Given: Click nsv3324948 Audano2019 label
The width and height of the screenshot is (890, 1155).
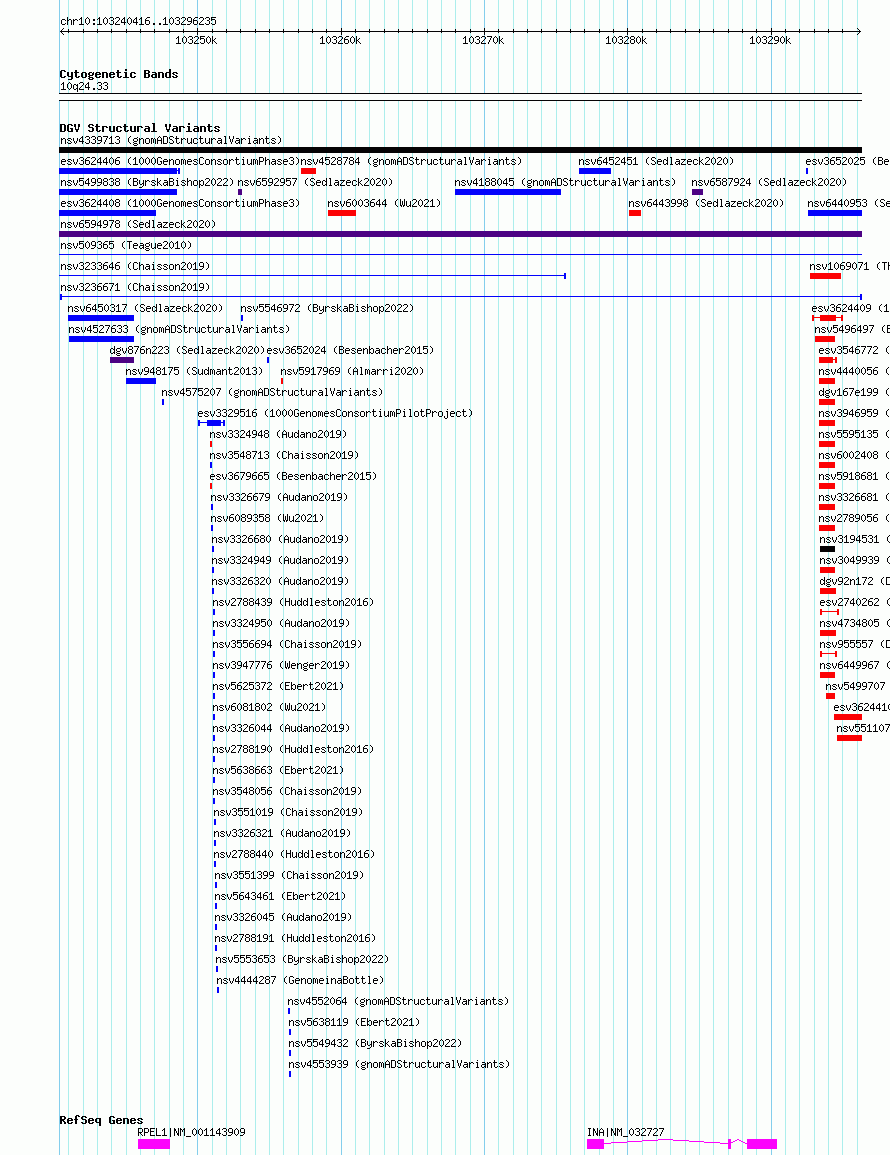Looking at the screenshot, I should (278, 434).
